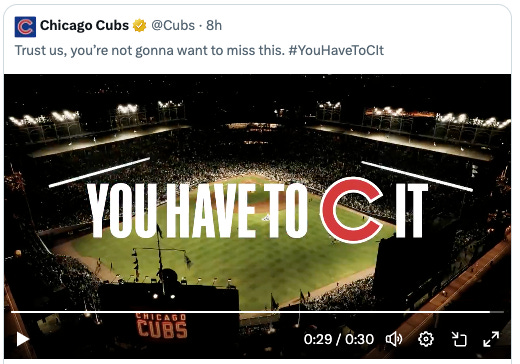Click the YOU HAVE TO text overlay
Screen dimensions: 520x364
click(x=197, y=211)
